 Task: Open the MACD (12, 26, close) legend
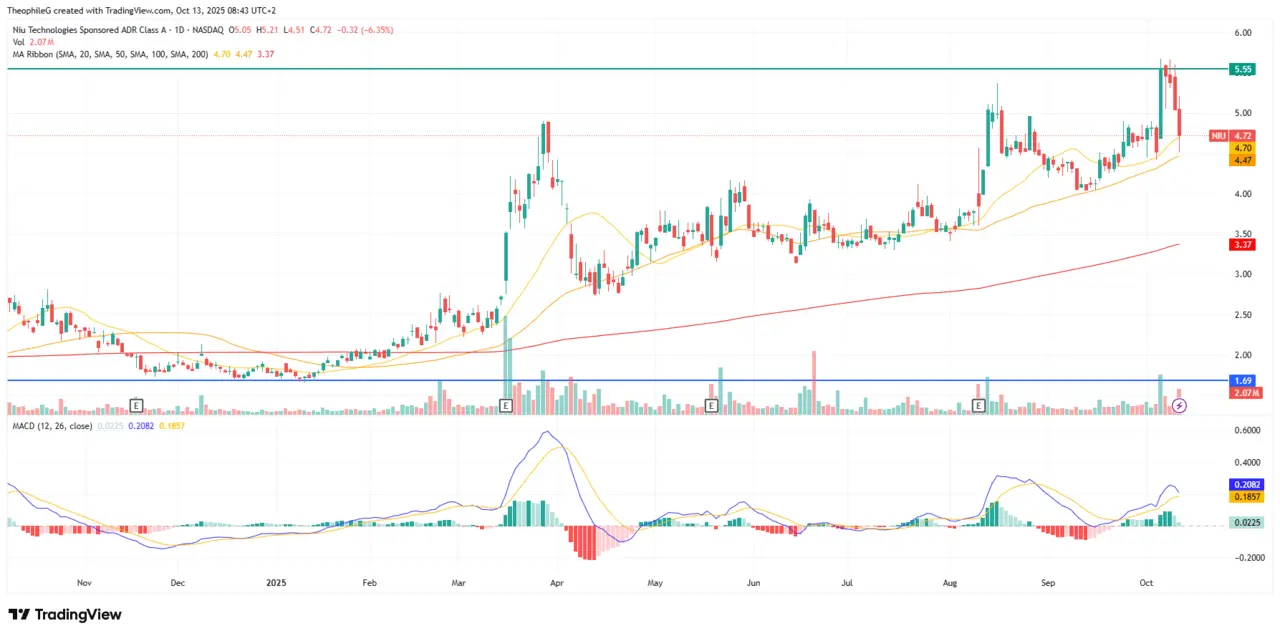click(51, 426)
